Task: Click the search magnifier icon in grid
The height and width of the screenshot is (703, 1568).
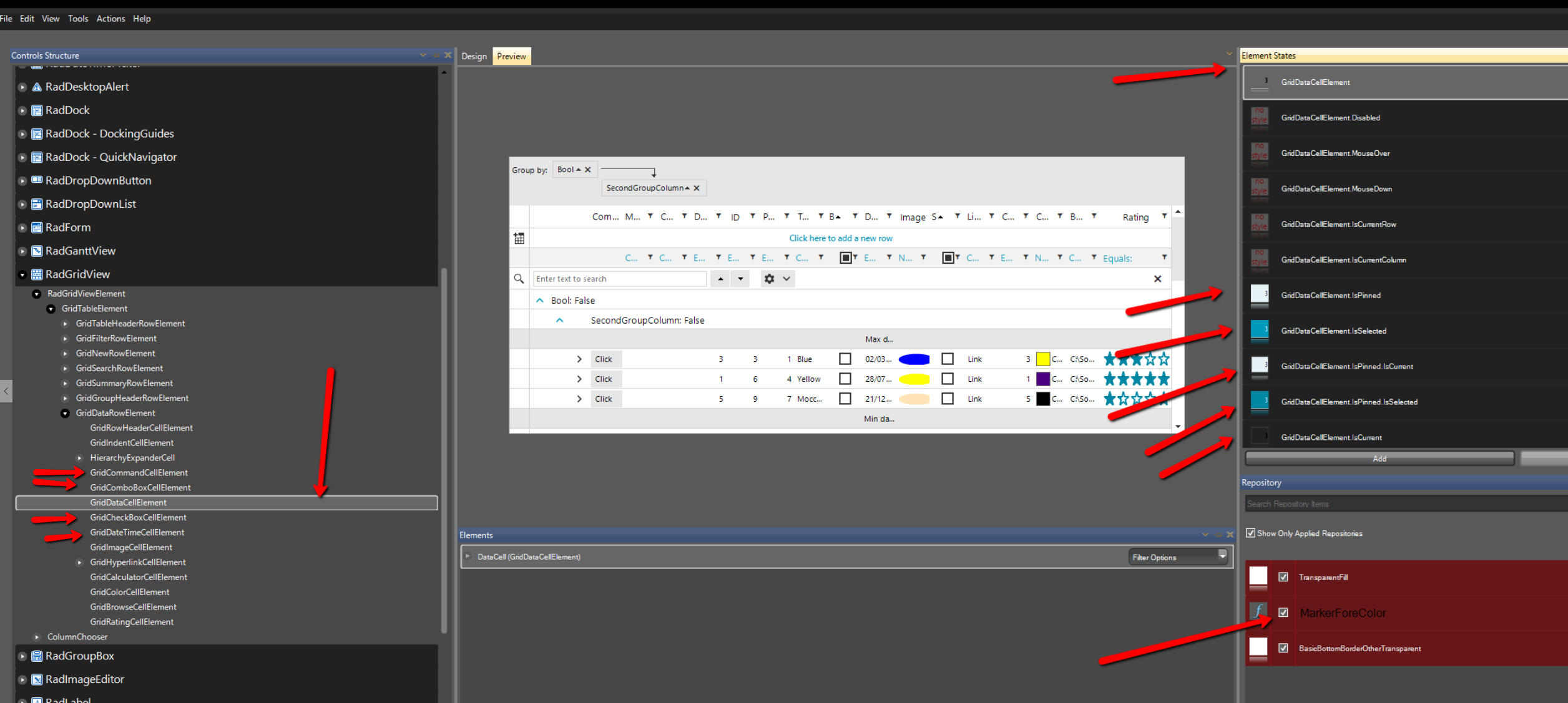Action: 519,279
